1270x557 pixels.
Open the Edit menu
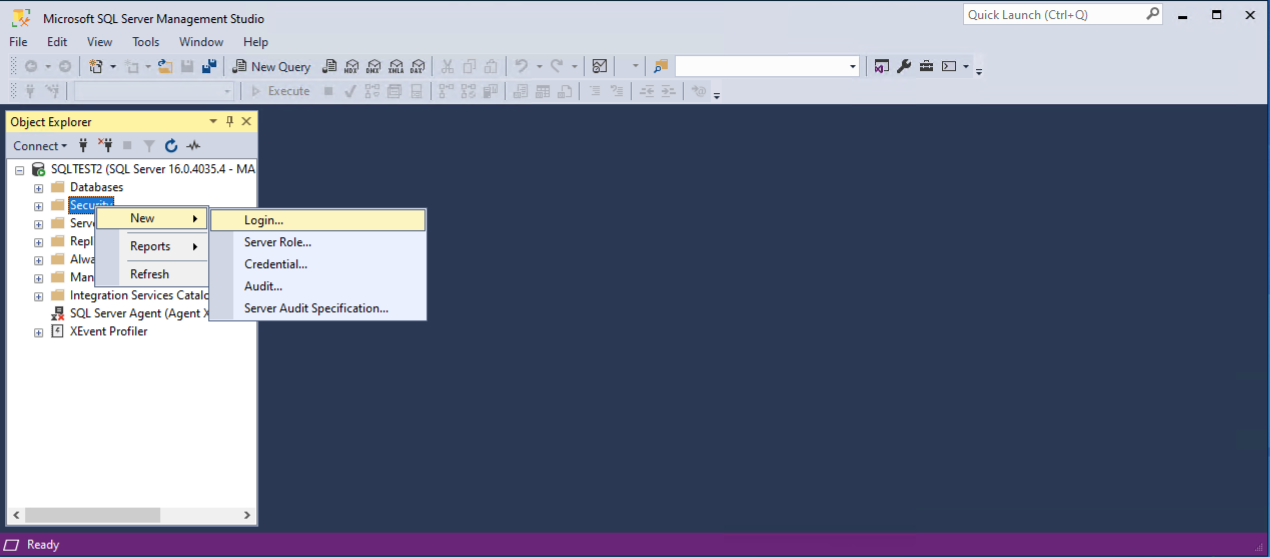57,42
